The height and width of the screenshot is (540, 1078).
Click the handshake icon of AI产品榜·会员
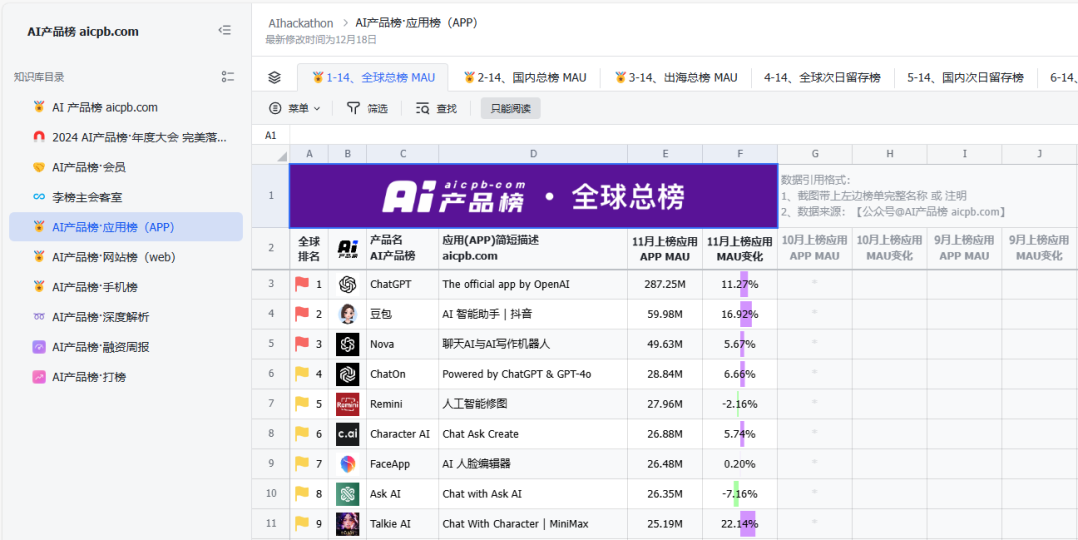[x=39, y=167]
